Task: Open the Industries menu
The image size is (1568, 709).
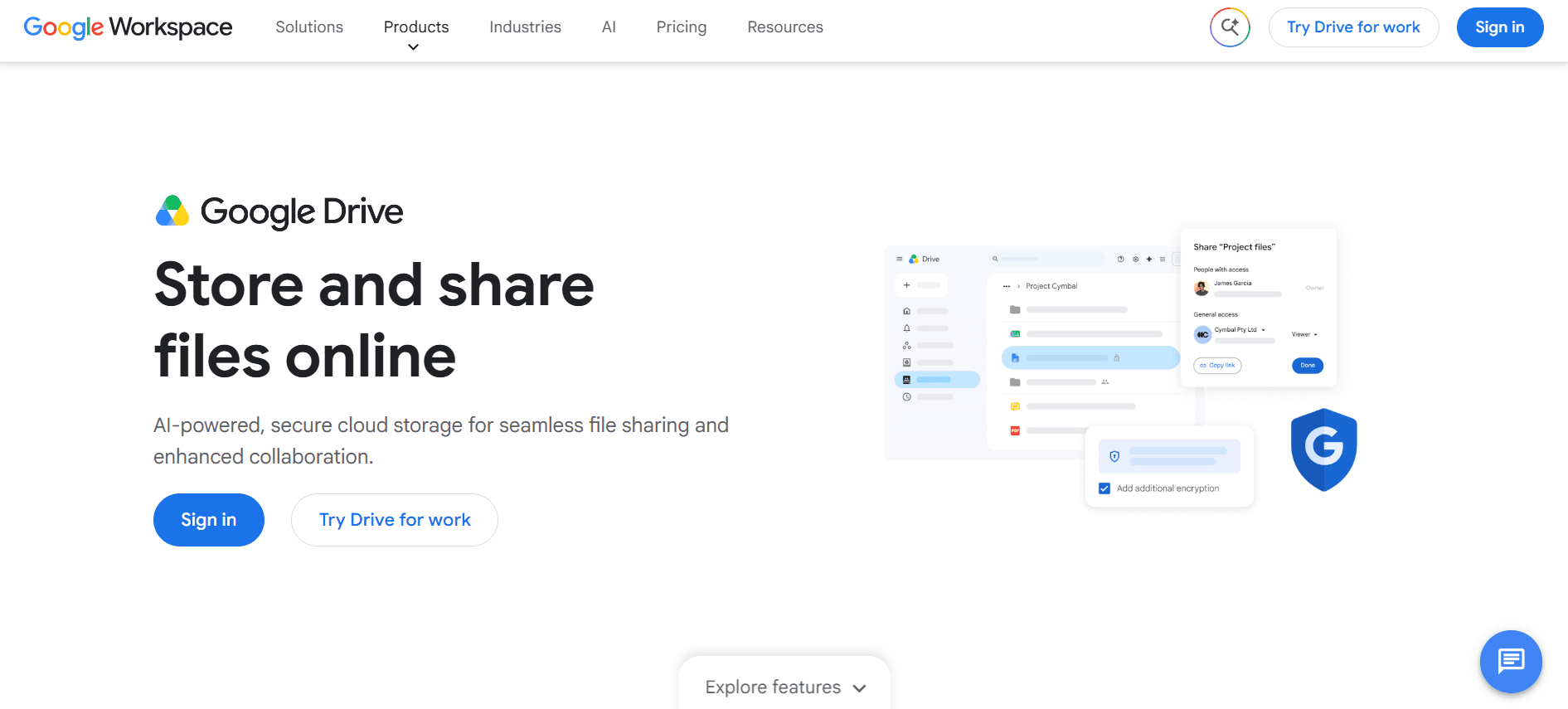Action: [525, 27]
